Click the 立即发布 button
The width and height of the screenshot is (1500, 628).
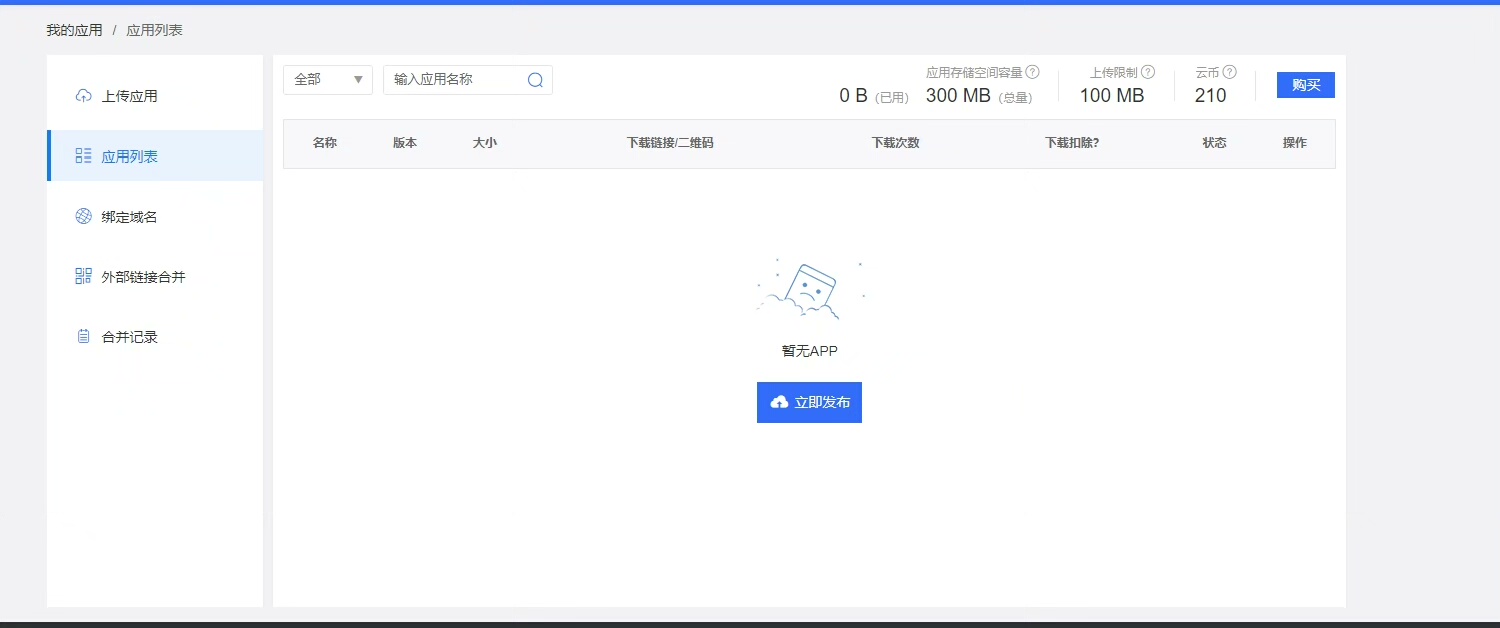[x=809, y=402]
